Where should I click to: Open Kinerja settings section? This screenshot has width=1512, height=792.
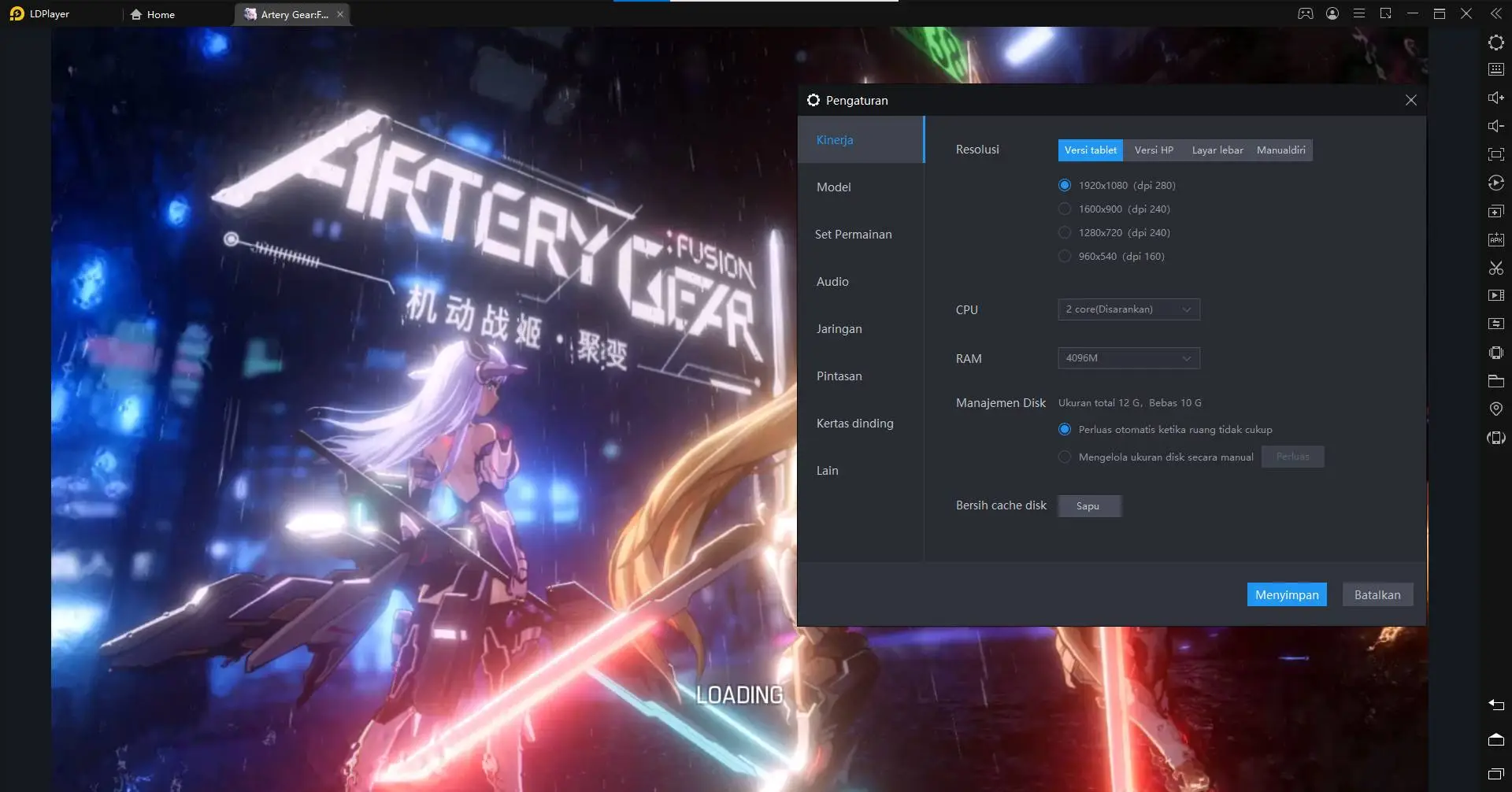[x=861, y=139]
